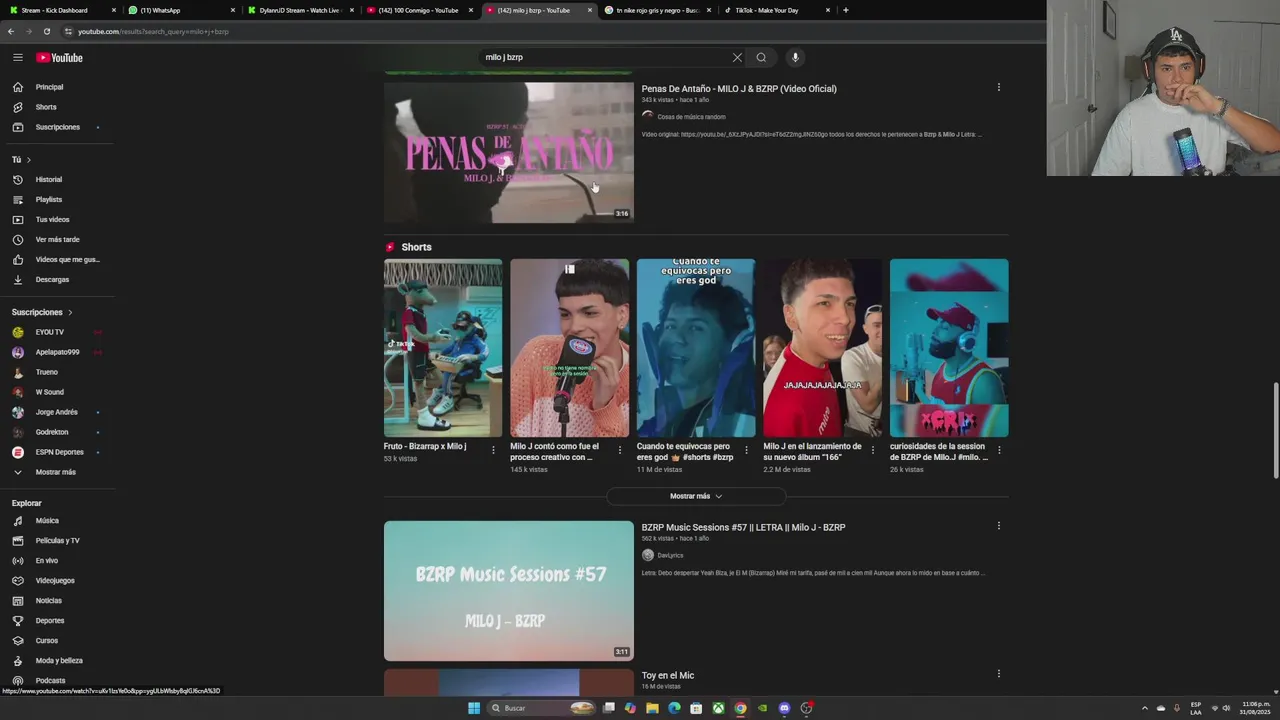Open Apelapato999 channel subscription
Image resolution: width=1280 pixels, height=720 pixels.
pyautogui.click(x=57, y=352)
